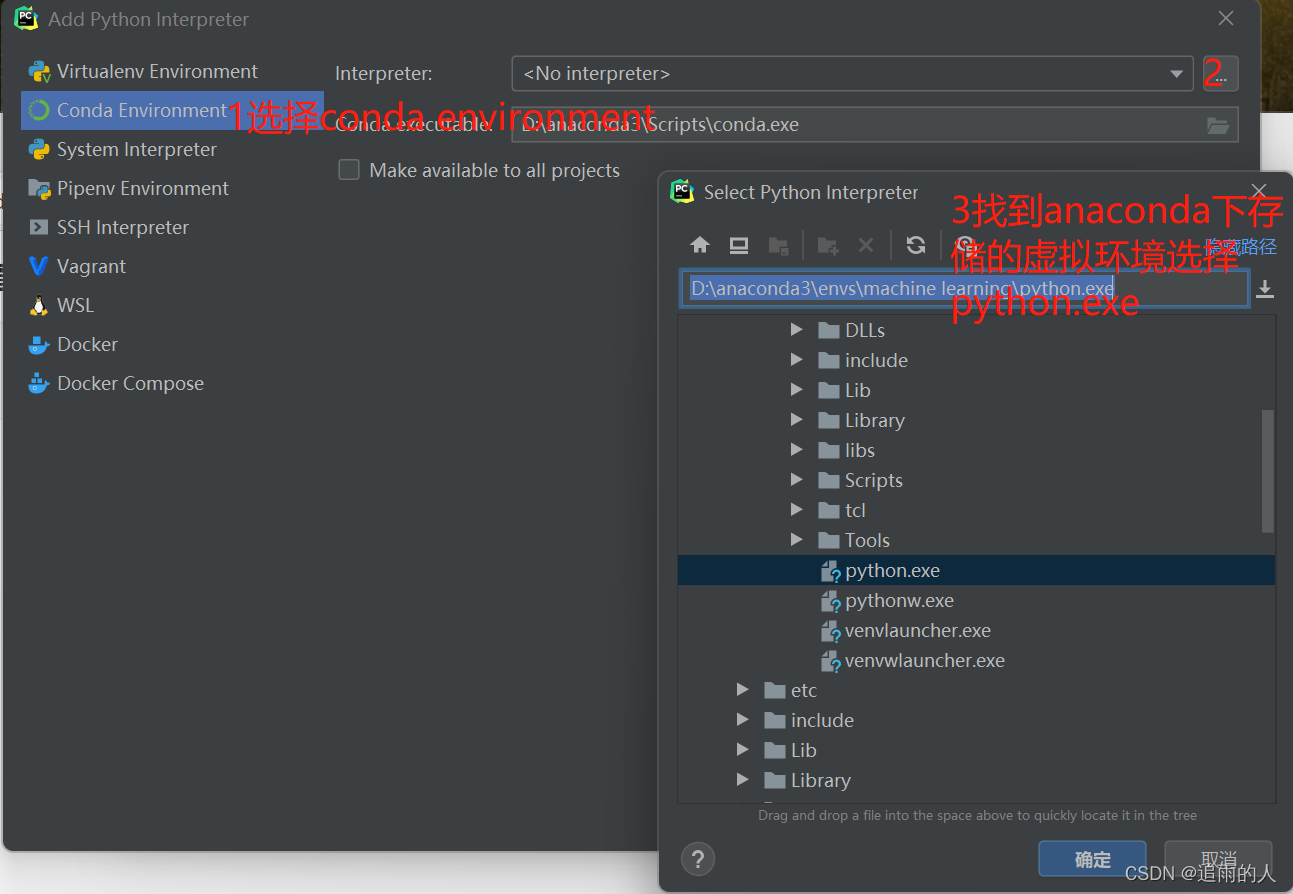Image resolution: width=1293 pixels, height=894 pixels.
Task: Click the file tree vertical scrollbar
Action: click(1268, 470)
